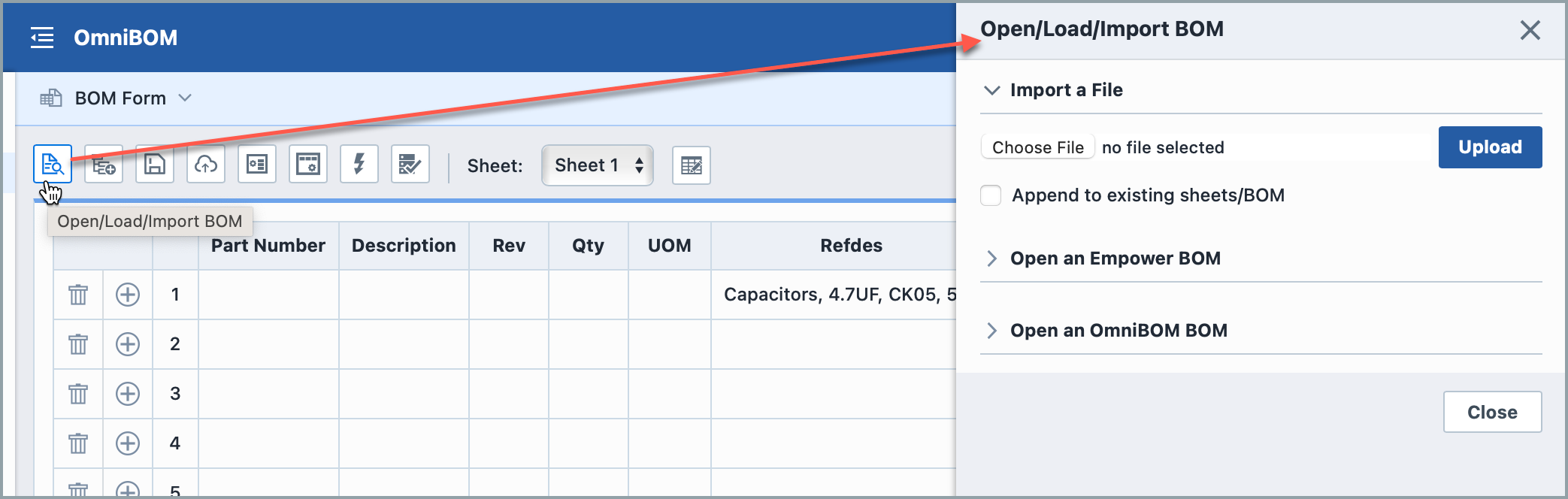Add a row after row 2
Viewport: 1568px width, 499px height.
pos(128,344)
